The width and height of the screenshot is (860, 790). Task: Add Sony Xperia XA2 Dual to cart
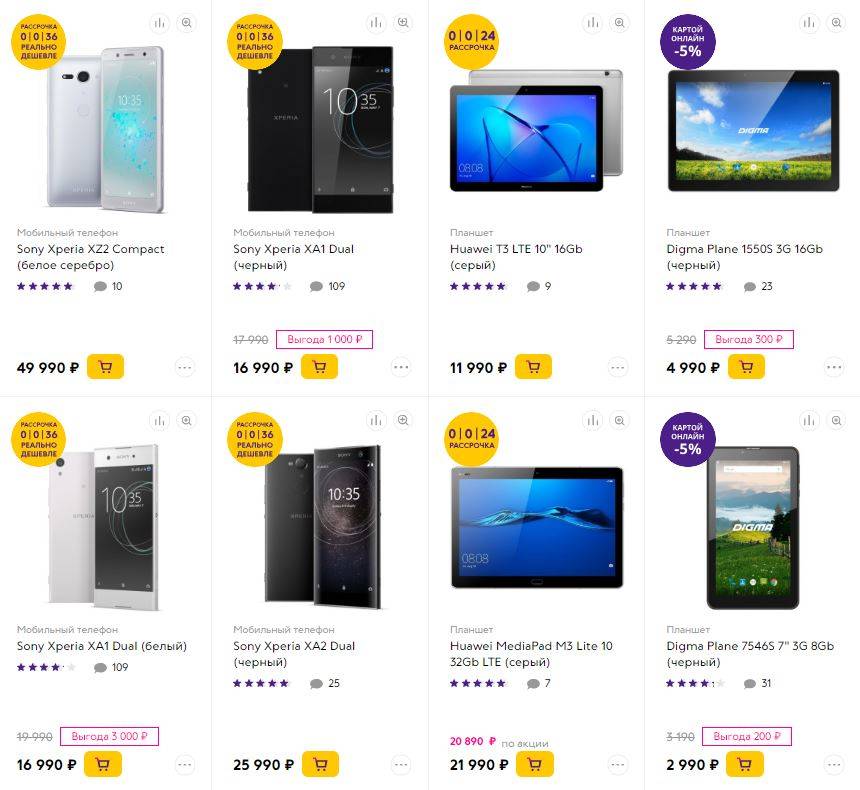click(320, 765)
